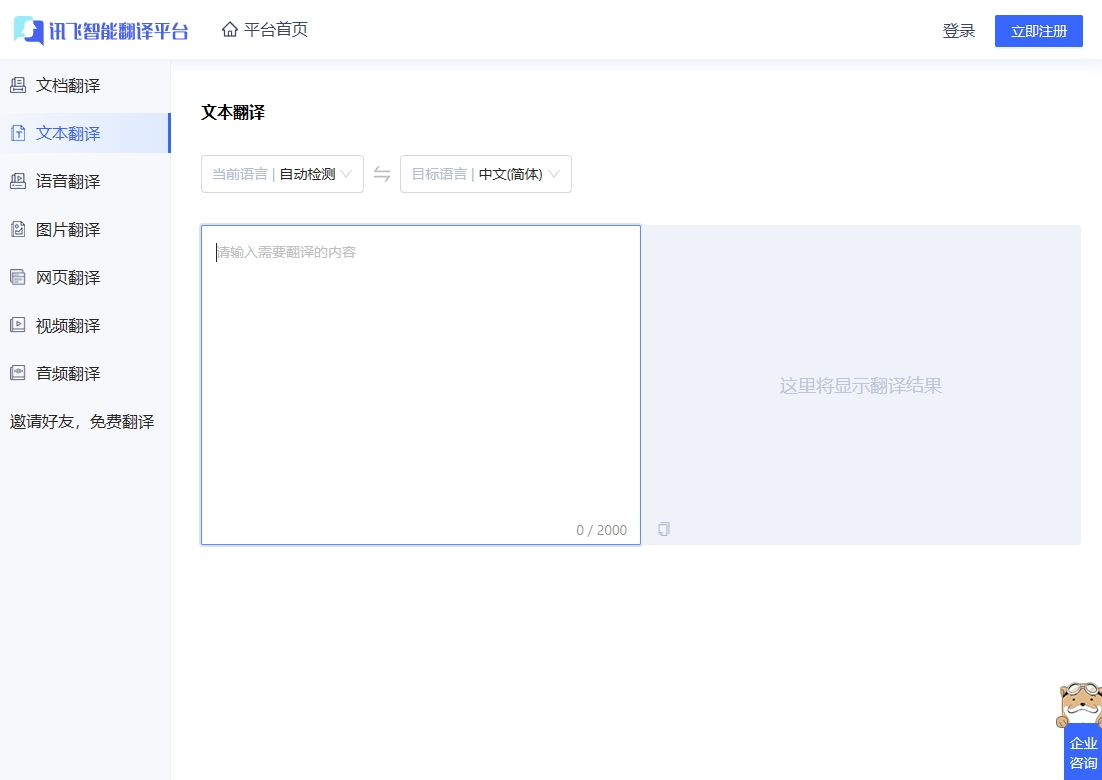1102x780 pixels.
Task: Click the 企业咨询 floating button
Action: click(1083, 752)
